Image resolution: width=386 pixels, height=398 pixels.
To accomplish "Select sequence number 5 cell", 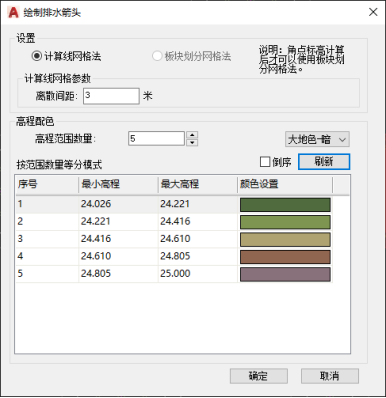I will [x=47, y=274].
